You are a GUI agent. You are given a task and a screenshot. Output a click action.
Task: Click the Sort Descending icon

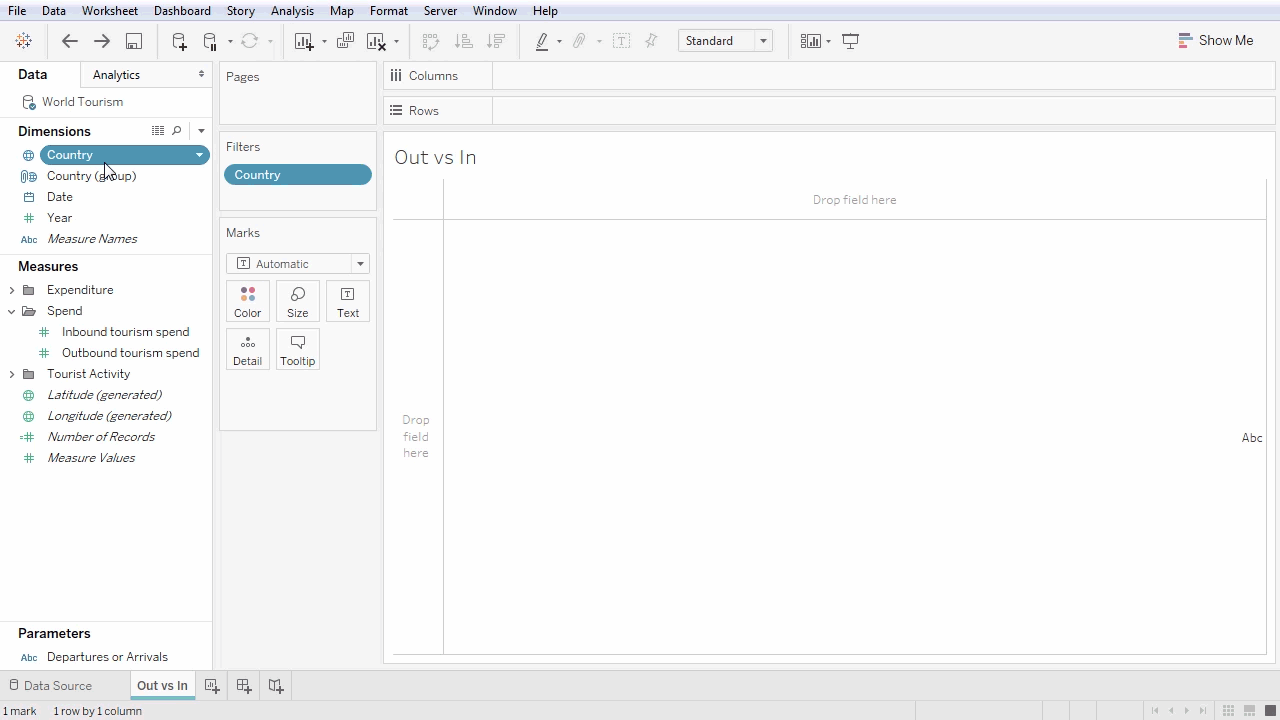tap(496, 41)
